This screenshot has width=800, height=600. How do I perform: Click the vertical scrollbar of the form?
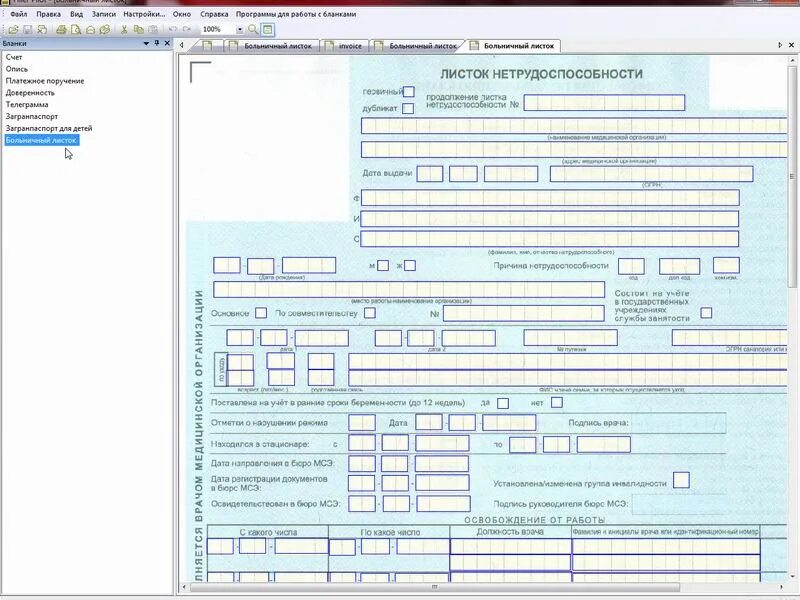(792, 177)
